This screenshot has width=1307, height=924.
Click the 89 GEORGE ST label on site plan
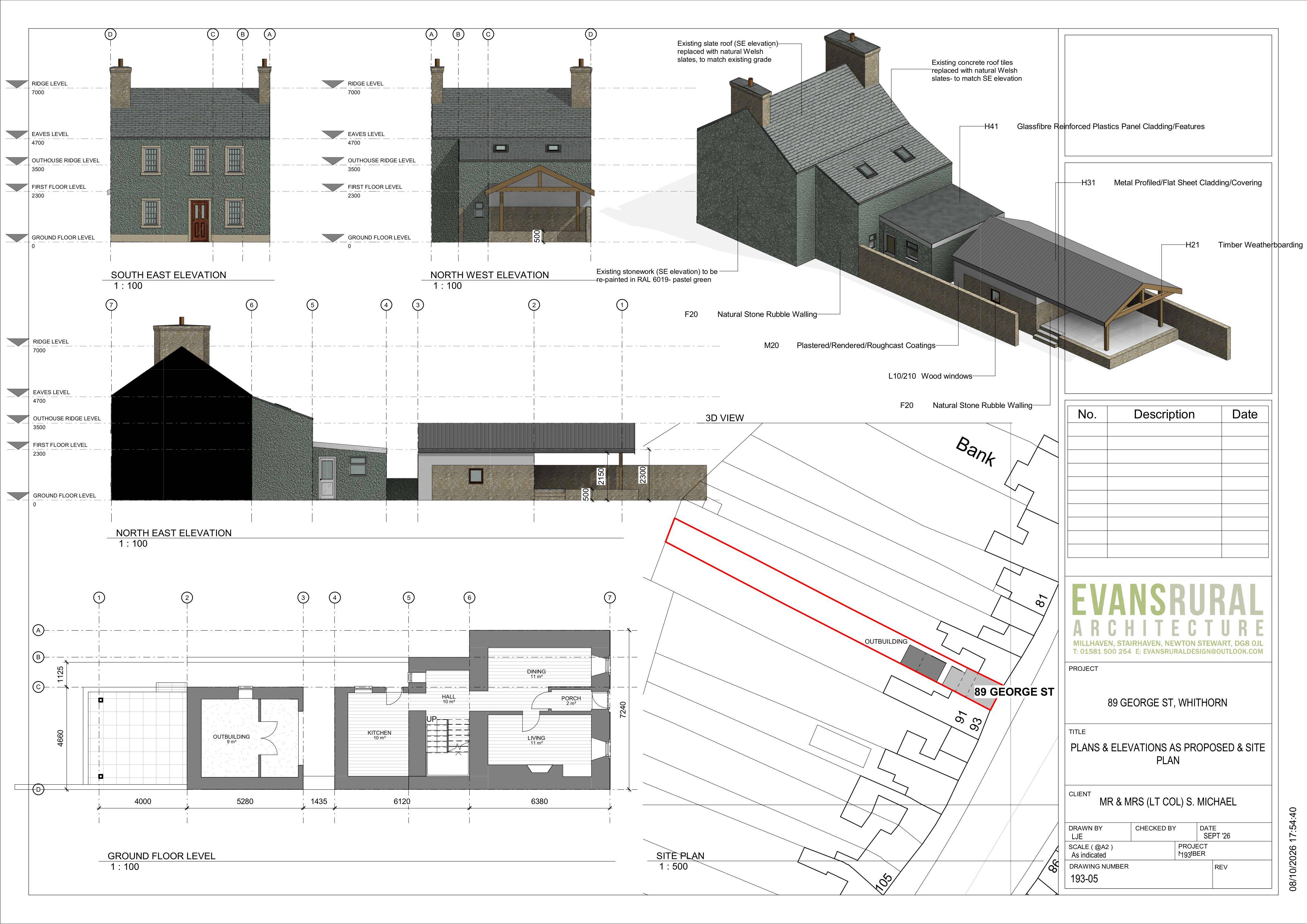coord(1014,692)
